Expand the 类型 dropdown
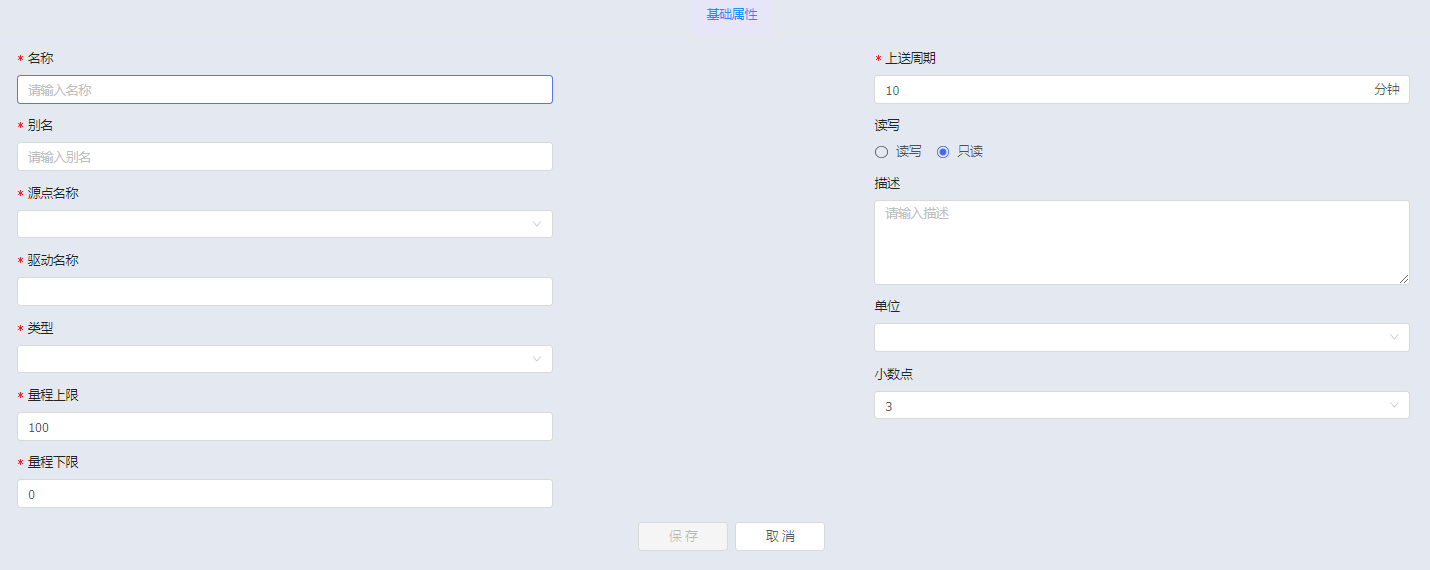Image resolution: width=1430 pixels, height=570 pixels. (x=284, y=359)
